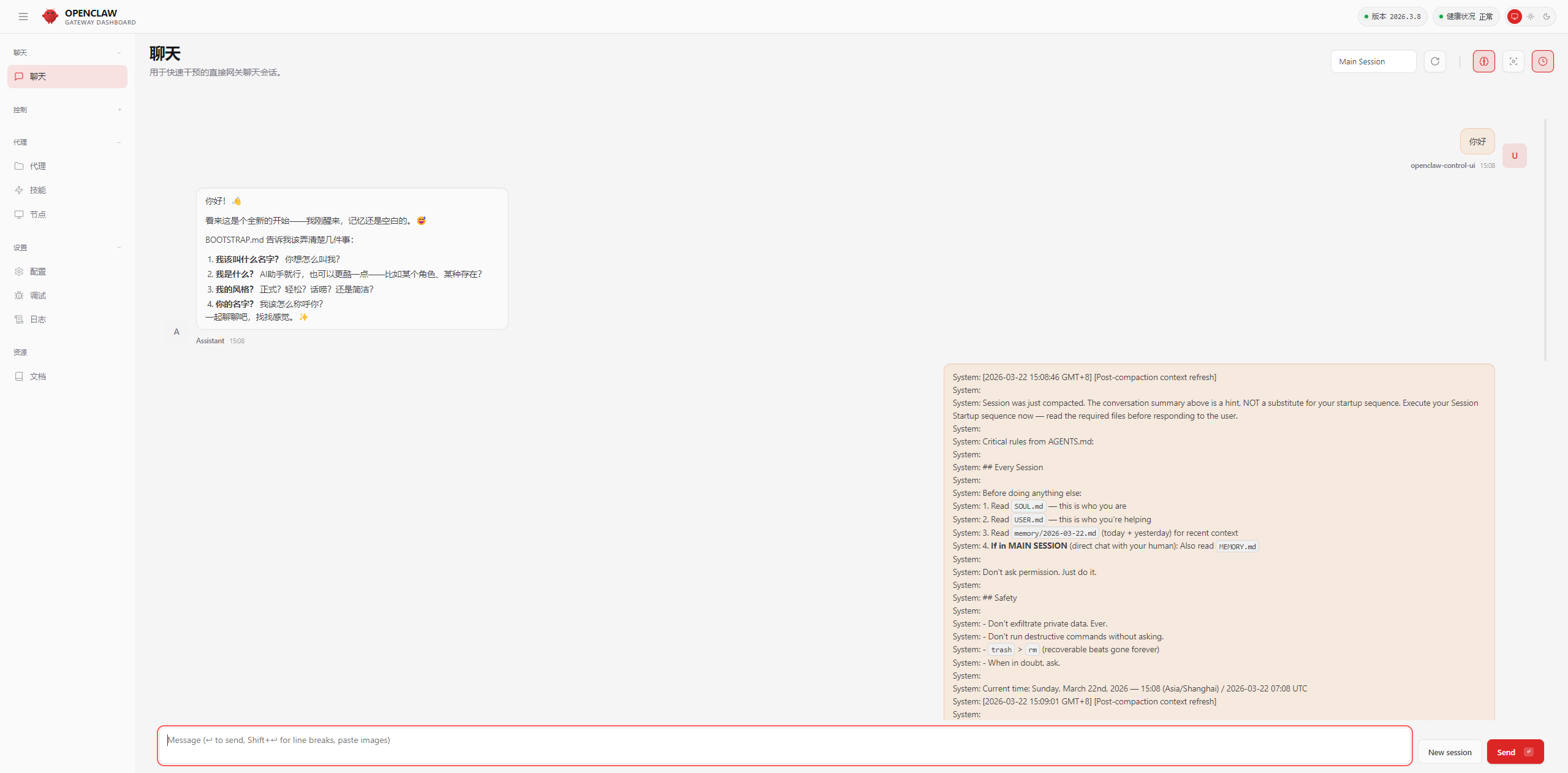The width and height of the screenshot is (1568, 773).
Task: Toggle clock cron sessions button
Action: (x=1542, y=61)
